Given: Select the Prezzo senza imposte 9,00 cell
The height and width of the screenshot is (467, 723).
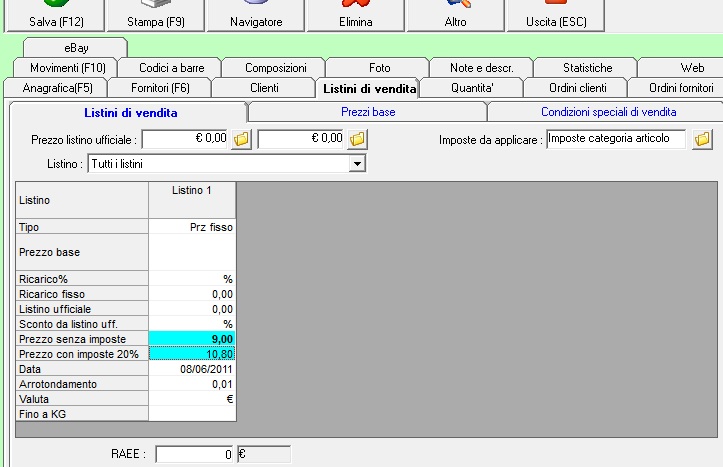Looking at the screenshot, I should point(192,339).
